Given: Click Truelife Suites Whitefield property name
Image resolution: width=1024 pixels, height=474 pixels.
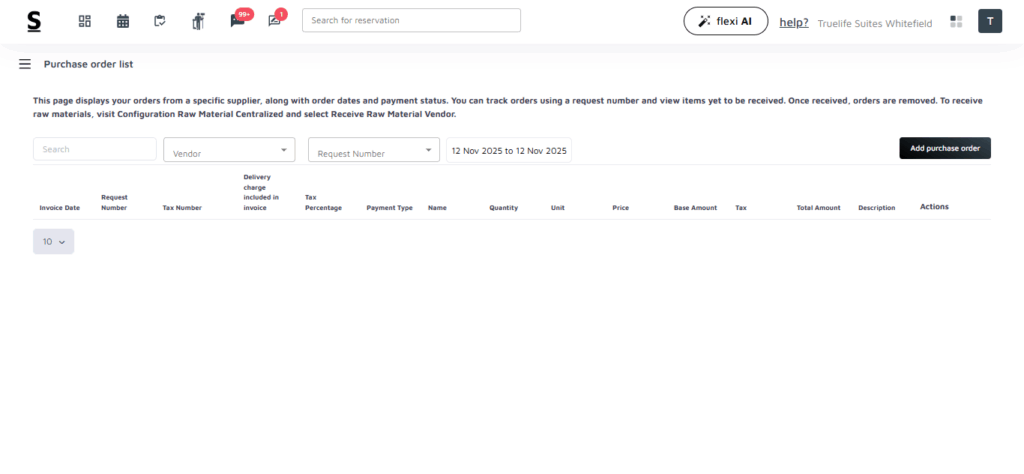Looking at the screenshot, I should [x=874, y=23].
